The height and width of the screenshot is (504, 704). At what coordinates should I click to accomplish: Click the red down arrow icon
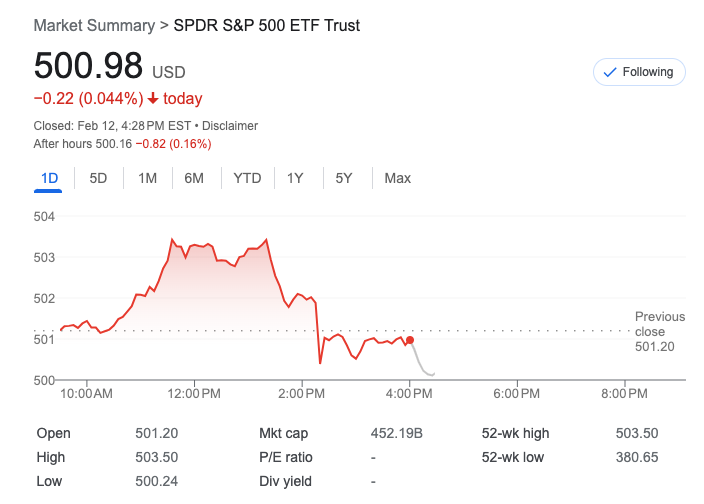tap(153, 99)
